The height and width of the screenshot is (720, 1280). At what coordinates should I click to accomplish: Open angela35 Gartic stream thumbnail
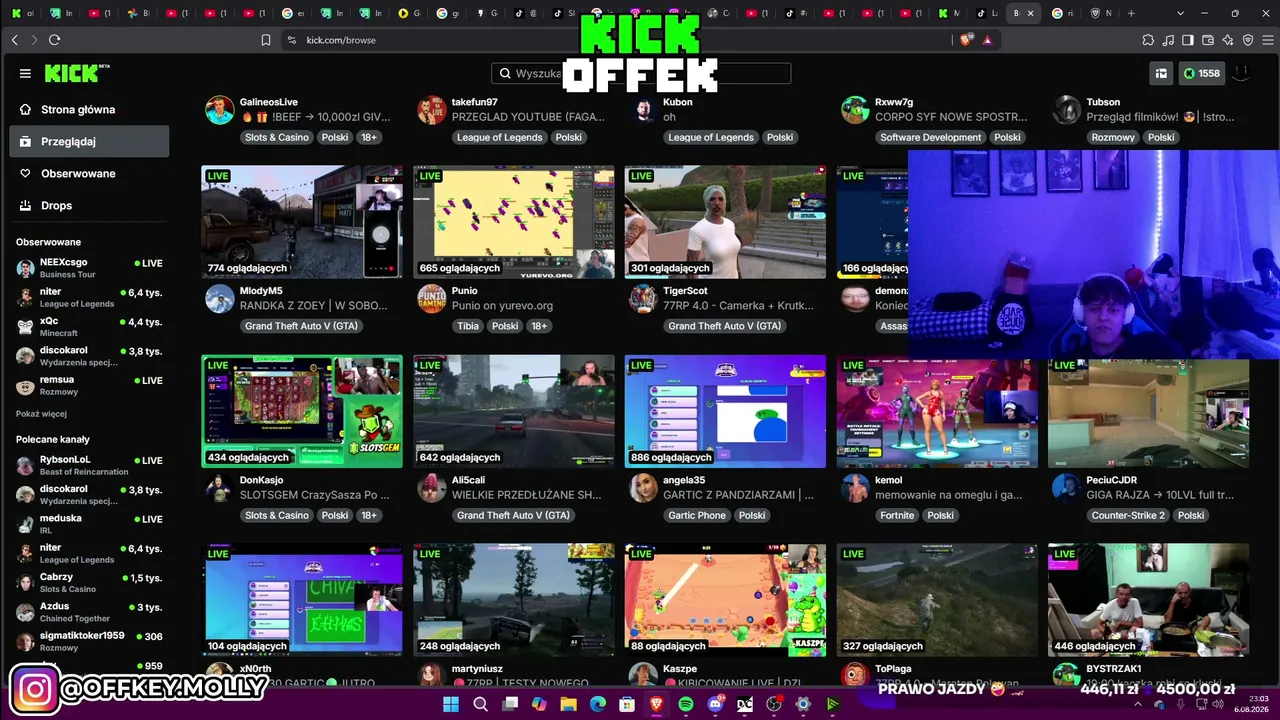point(726,411)
